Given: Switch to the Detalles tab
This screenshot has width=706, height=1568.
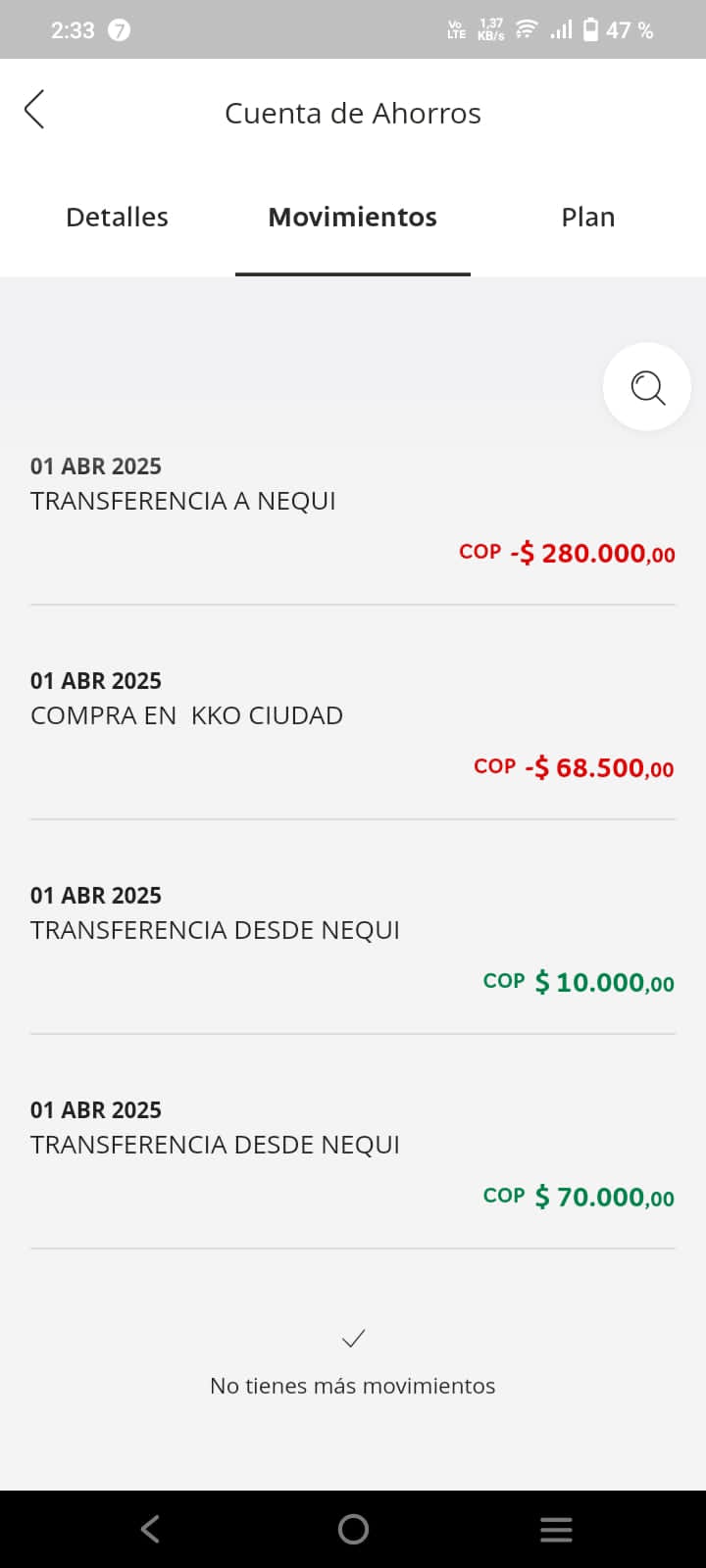Looking at the screenshot, I should tap(117, 217).
